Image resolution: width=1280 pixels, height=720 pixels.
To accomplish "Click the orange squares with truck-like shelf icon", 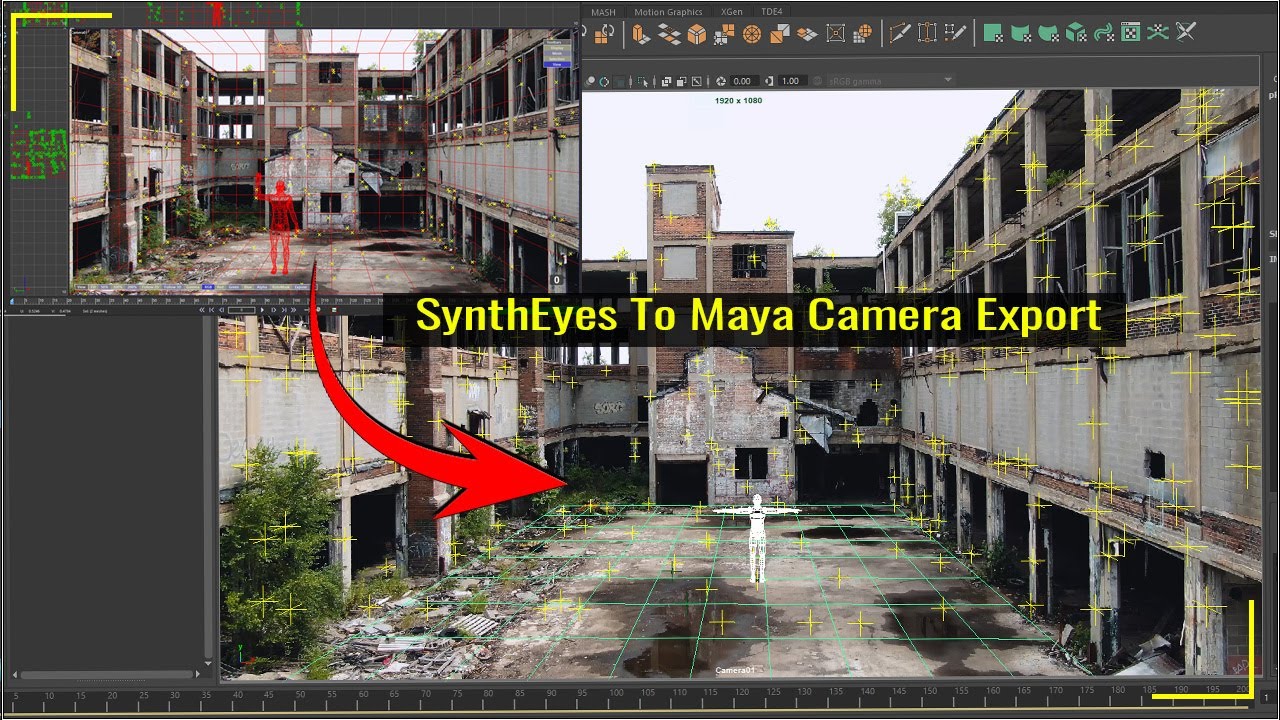I will pyautogui.click(x=723, y=34).
